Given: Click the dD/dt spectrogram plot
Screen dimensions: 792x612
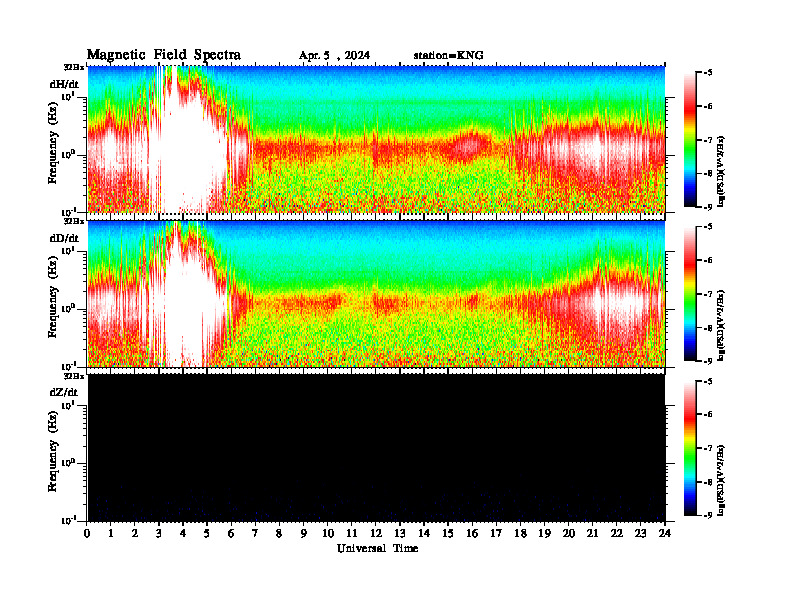Looking at the screenshot, I should click(376, 294).
